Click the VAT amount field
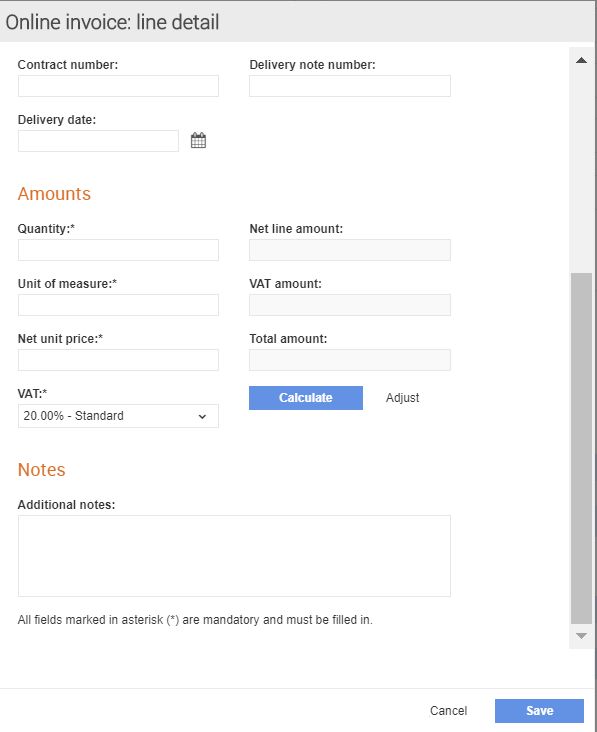This screenshot has height=732, width=597. click(x=350, y=305)
